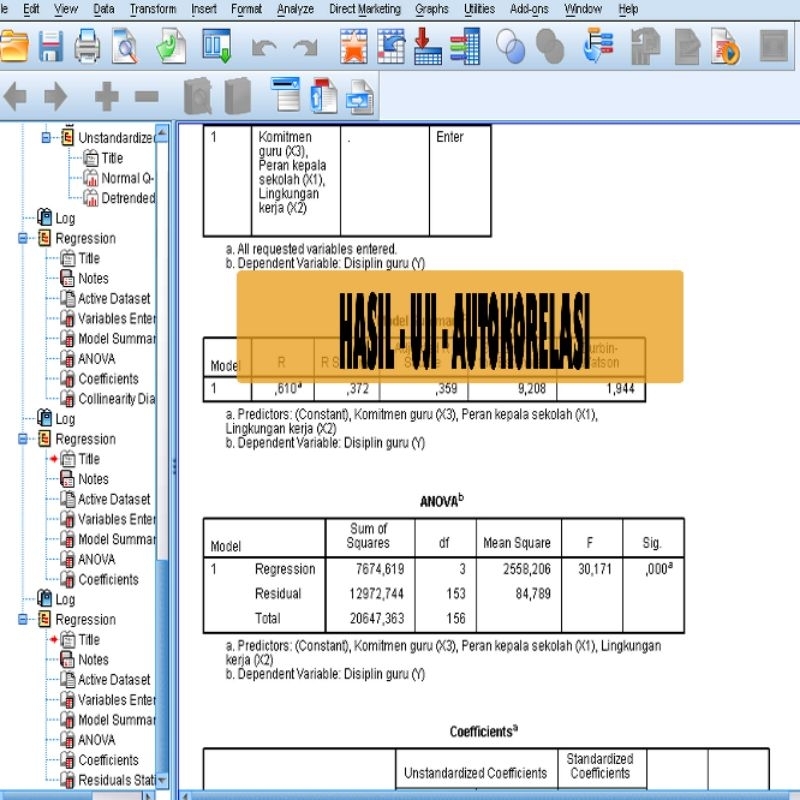Expand outline item with plus icon
Viewport: 800px width, 800px height.
tap(106, 96)
